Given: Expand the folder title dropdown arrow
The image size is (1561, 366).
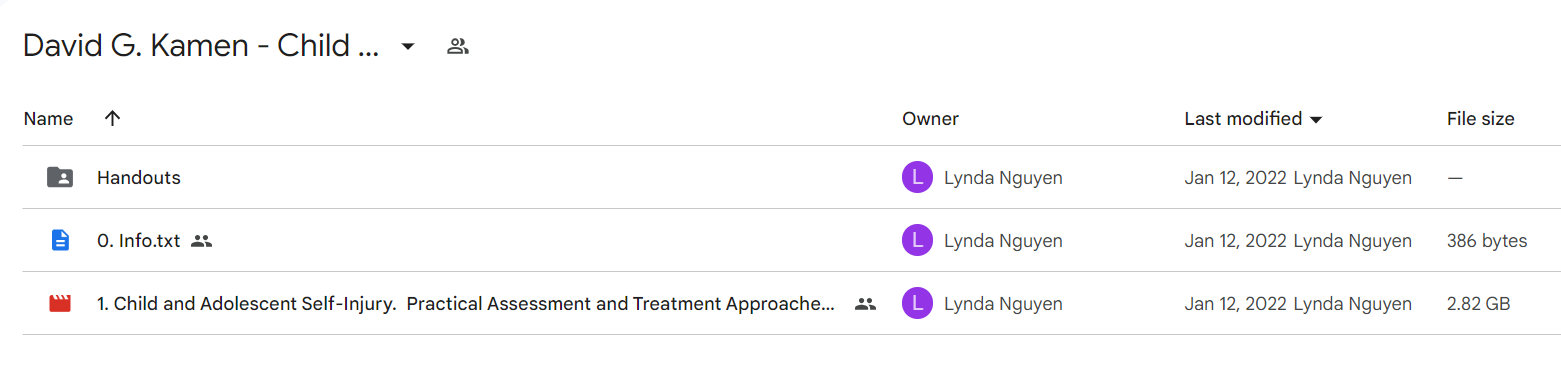Looking at the screenshot, I should [408, 46].
